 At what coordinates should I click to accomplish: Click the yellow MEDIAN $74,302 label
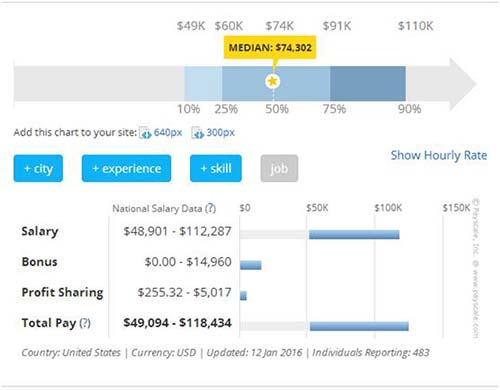coord(270,47)
